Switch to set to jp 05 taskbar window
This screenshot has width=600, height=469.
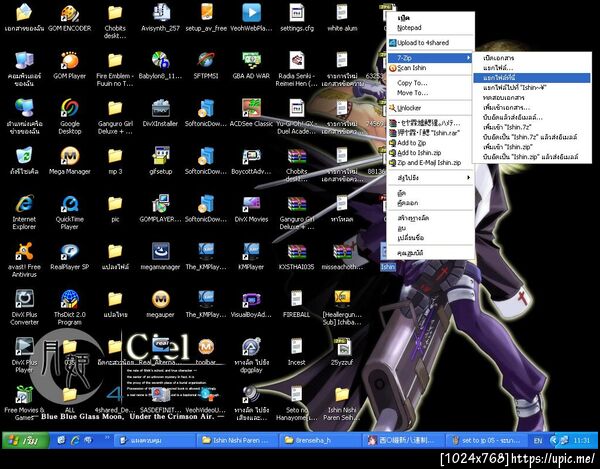coord(486,441)
